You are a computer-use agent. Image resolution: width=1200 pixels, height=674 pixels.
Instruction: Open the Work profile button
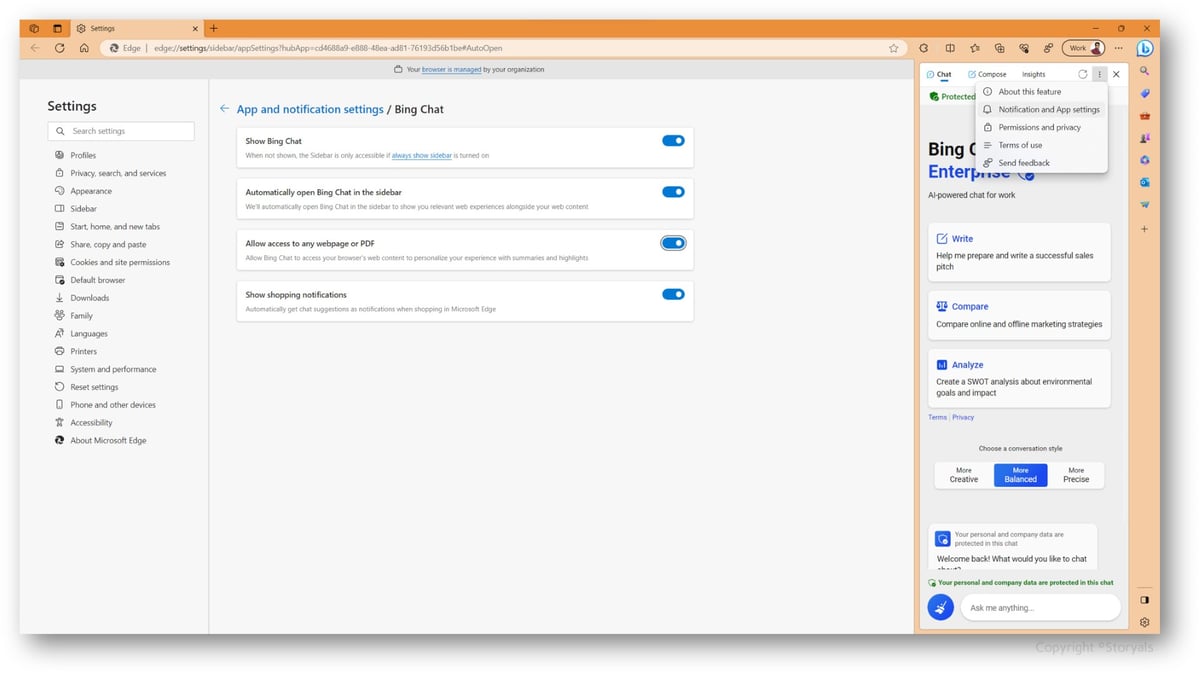[x=1083, y=47]
